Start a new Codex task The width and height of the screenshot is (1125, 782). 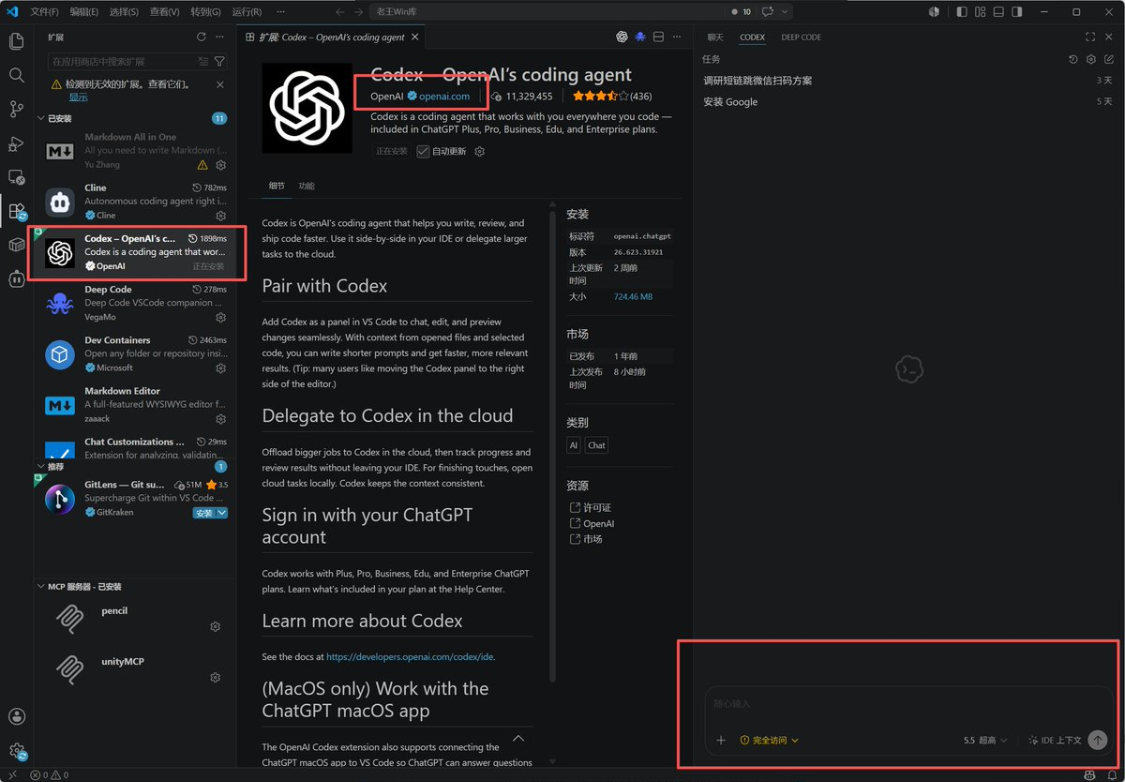[x=1108, y=60]
